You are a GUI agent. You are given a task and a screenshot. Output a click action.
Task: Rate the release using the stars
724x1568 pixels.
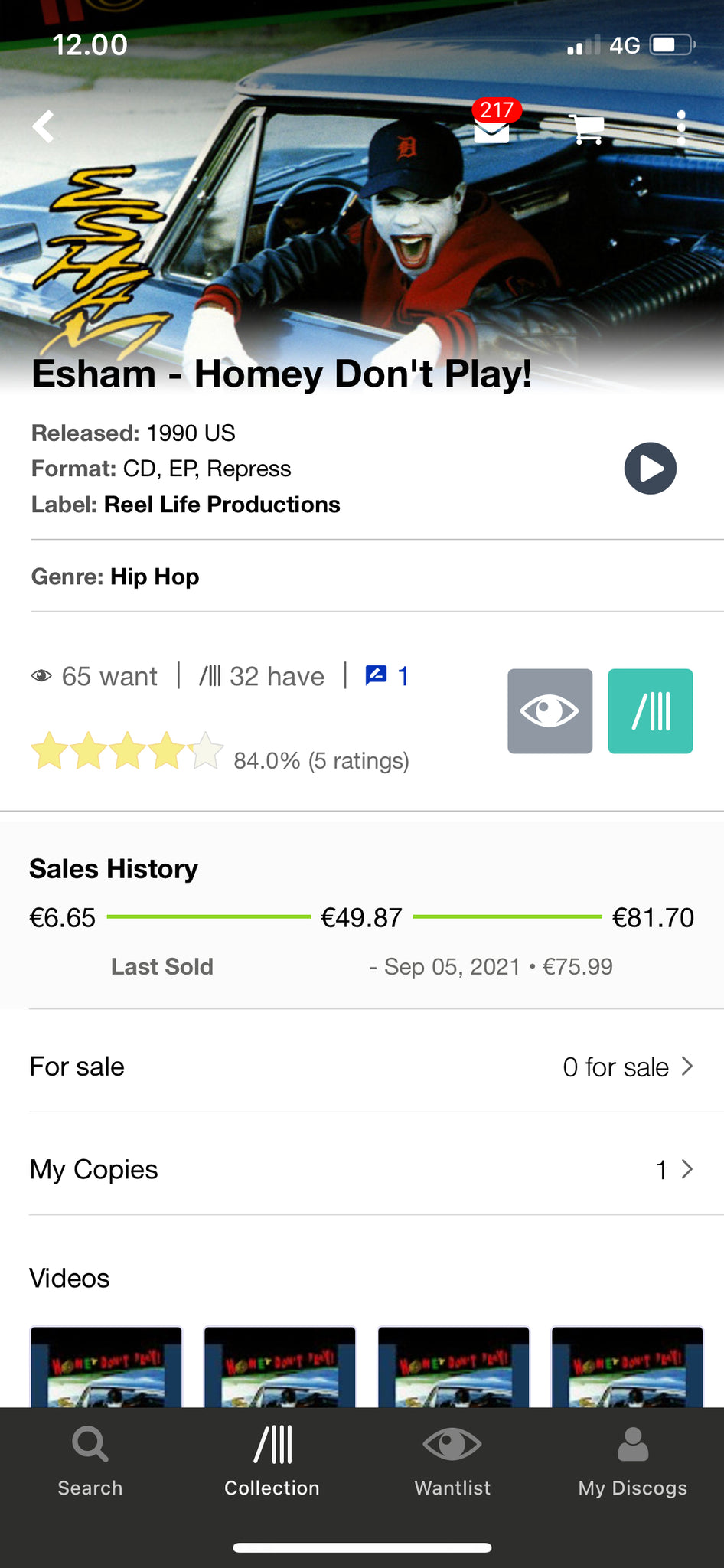click(127, 751)
